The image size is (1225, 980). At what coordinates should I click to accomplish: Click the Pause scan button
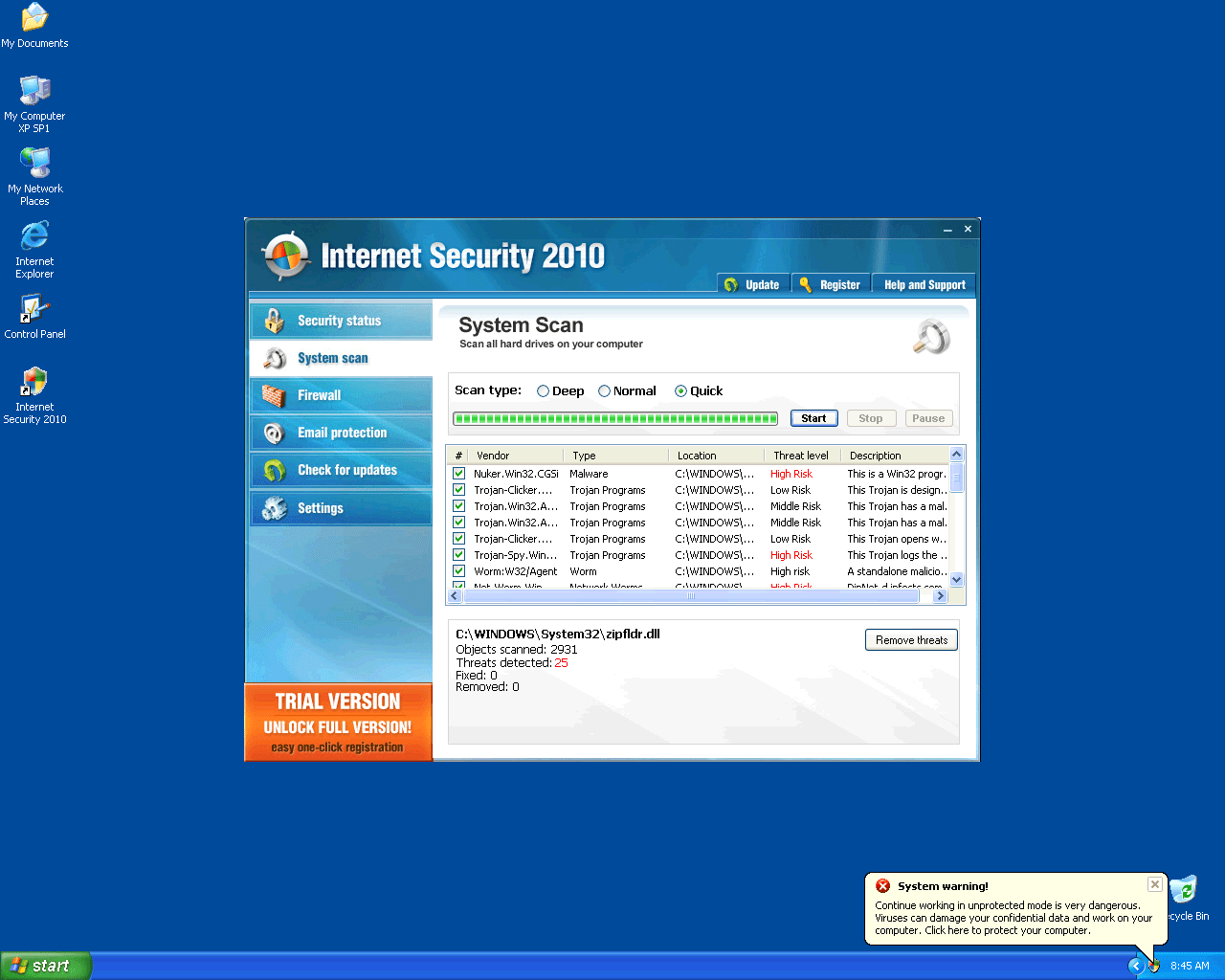[x=928, y=418]
